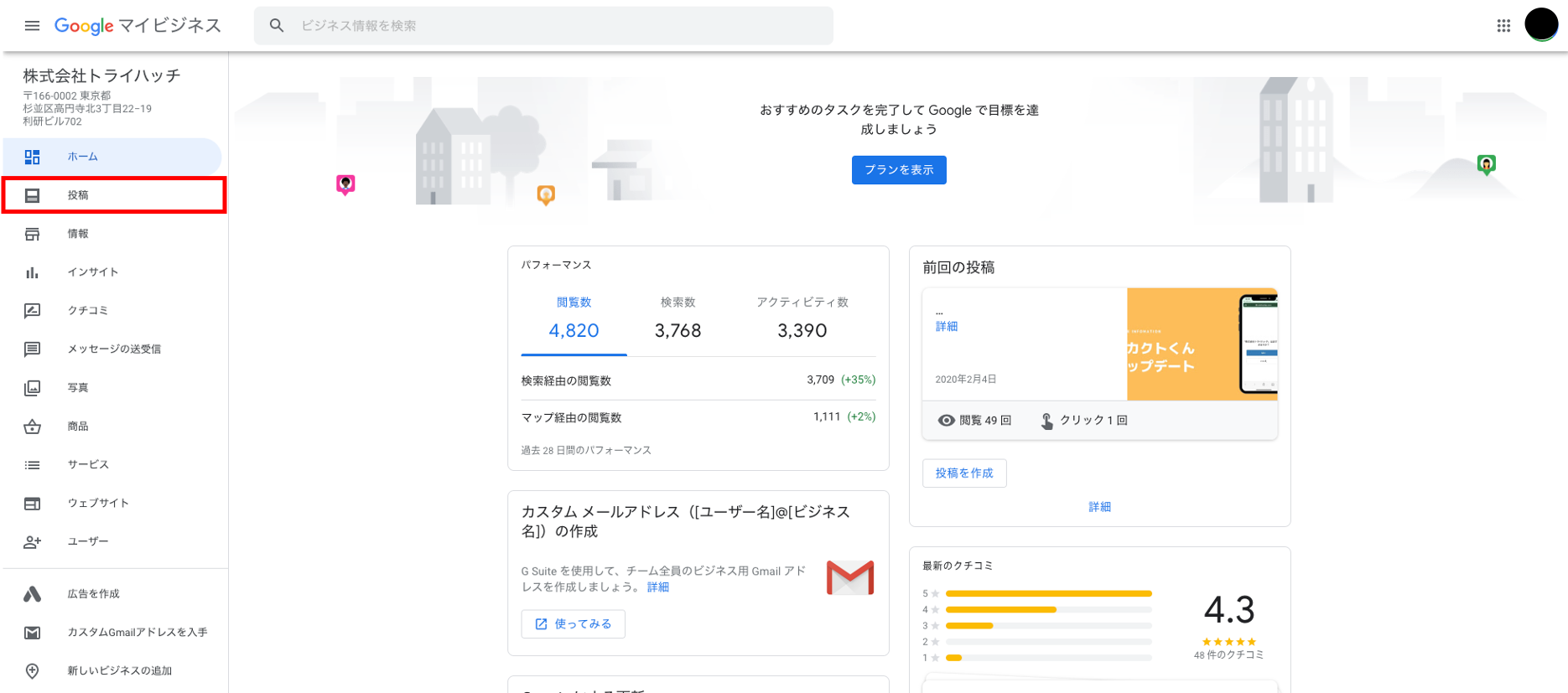Open 投稿 in the sidebar

[x=114, y=195]
